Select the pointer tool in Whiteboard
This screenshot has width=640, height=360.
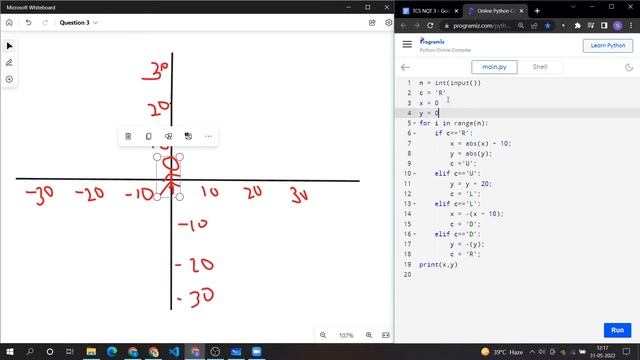pos(9,46)
